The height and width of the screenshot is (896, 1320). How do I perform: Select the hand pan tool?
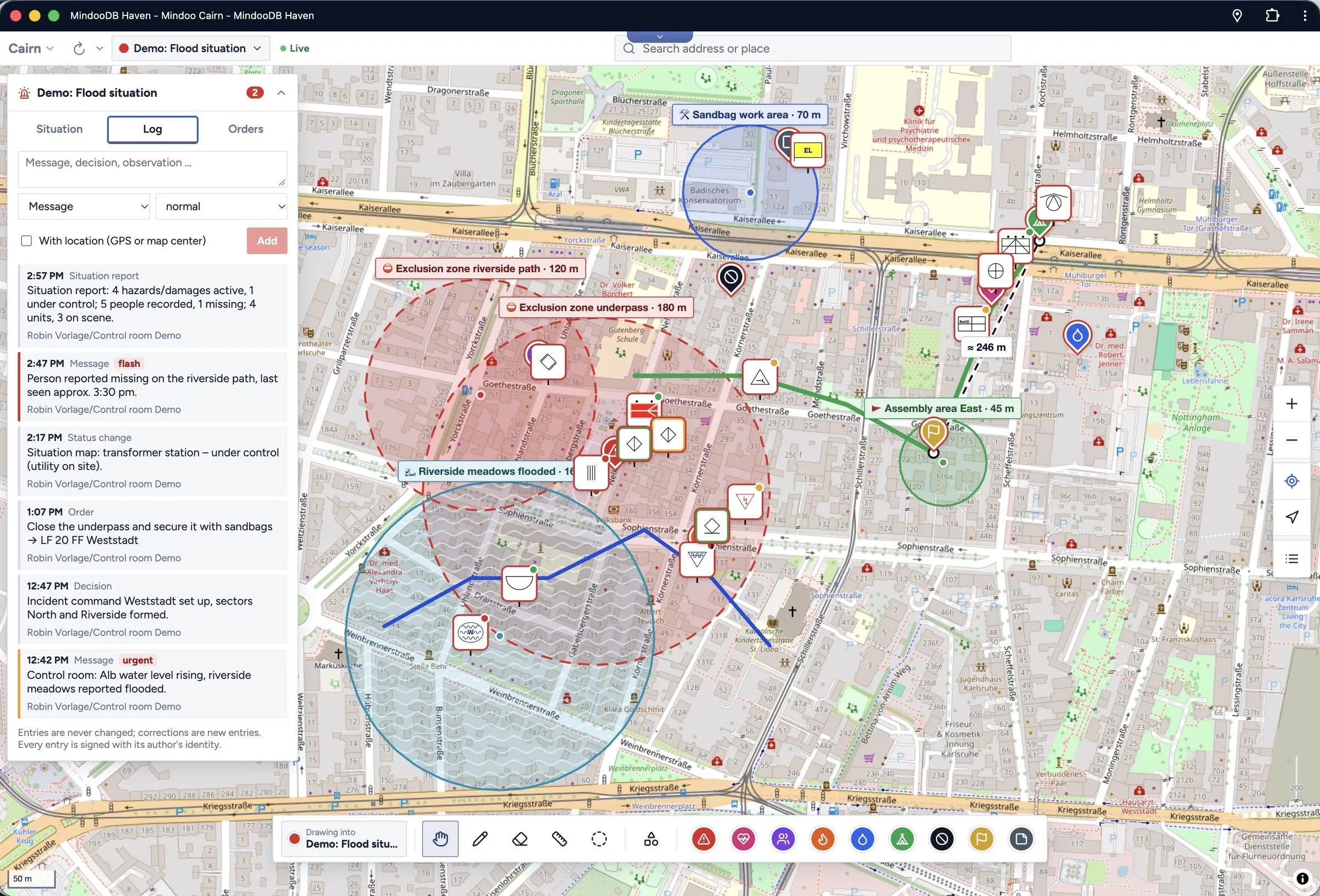coord(440,839)
